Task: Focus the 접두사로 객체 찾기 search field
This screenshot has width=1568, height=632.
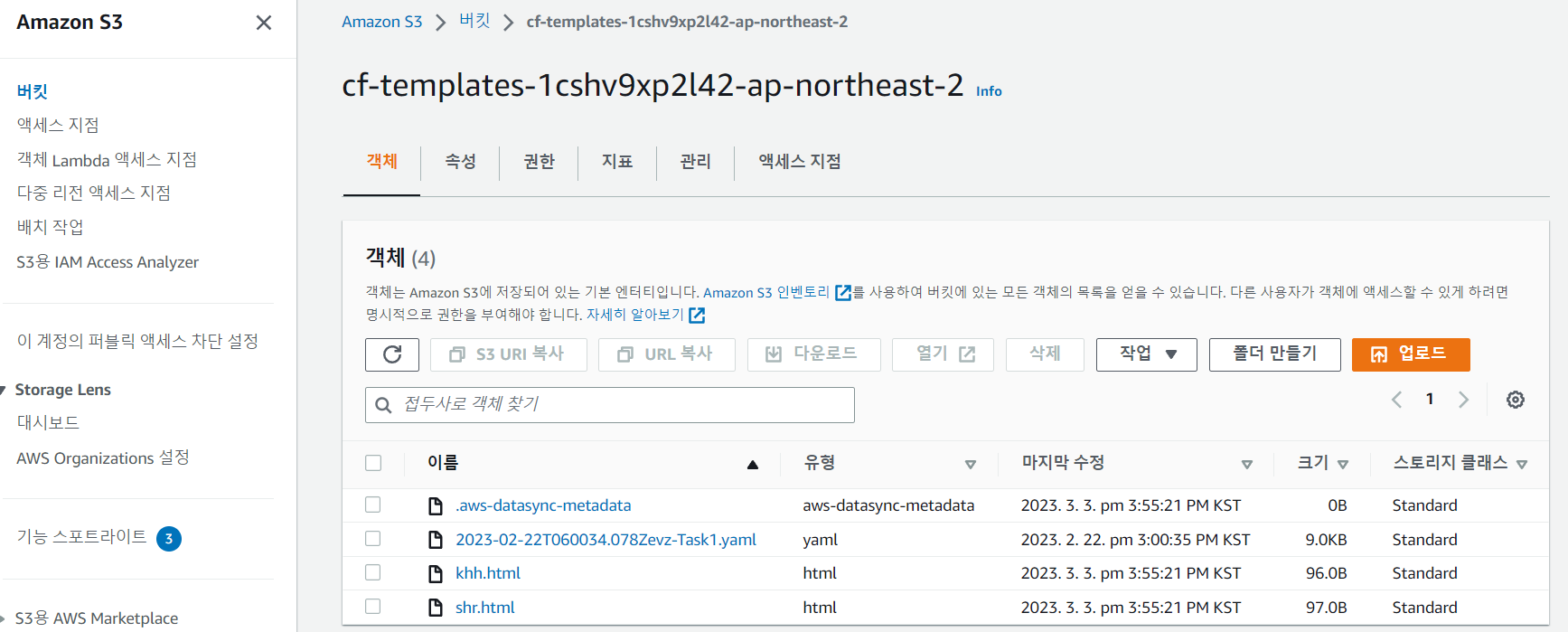Action: pyautogui.click(x=610, y=405)
